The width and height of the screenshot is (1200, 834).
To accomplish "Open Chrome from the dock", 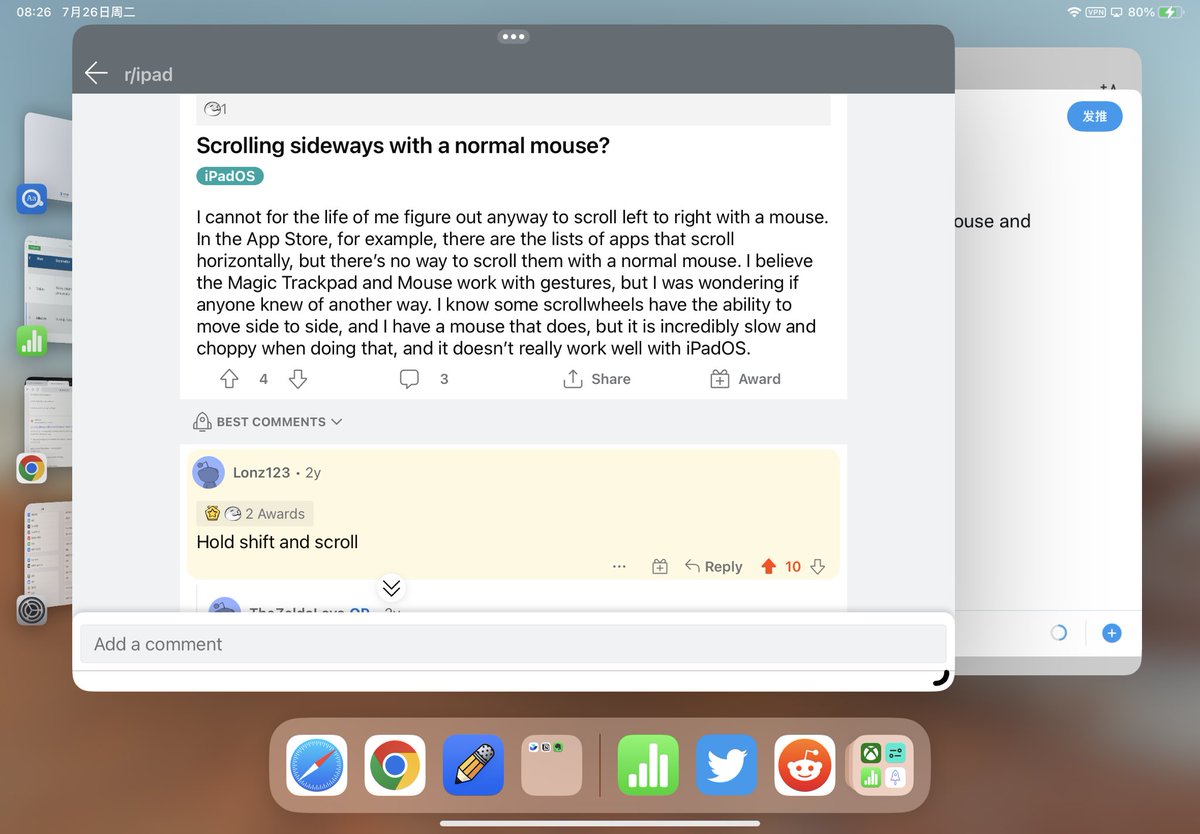I will (395, 765).
